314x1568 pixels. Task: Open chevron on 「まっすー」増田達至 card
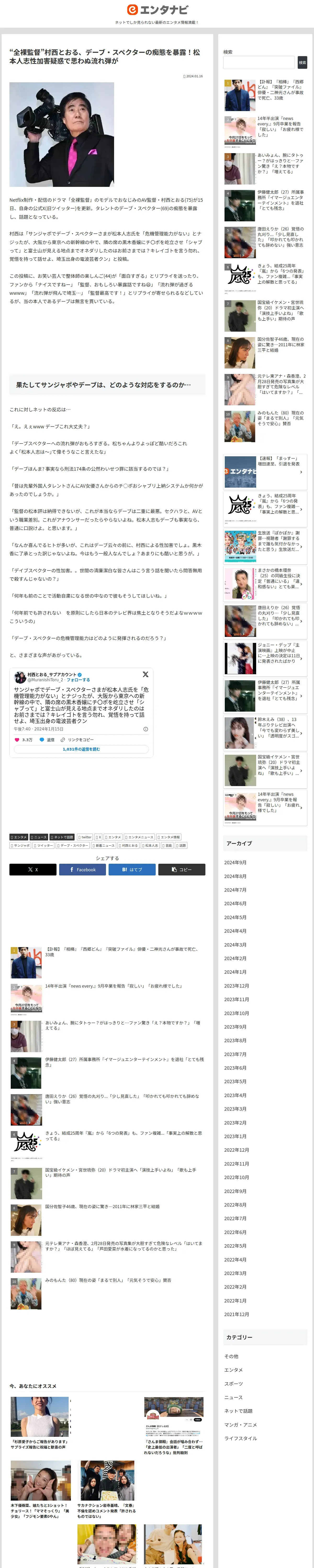point(301,472)
